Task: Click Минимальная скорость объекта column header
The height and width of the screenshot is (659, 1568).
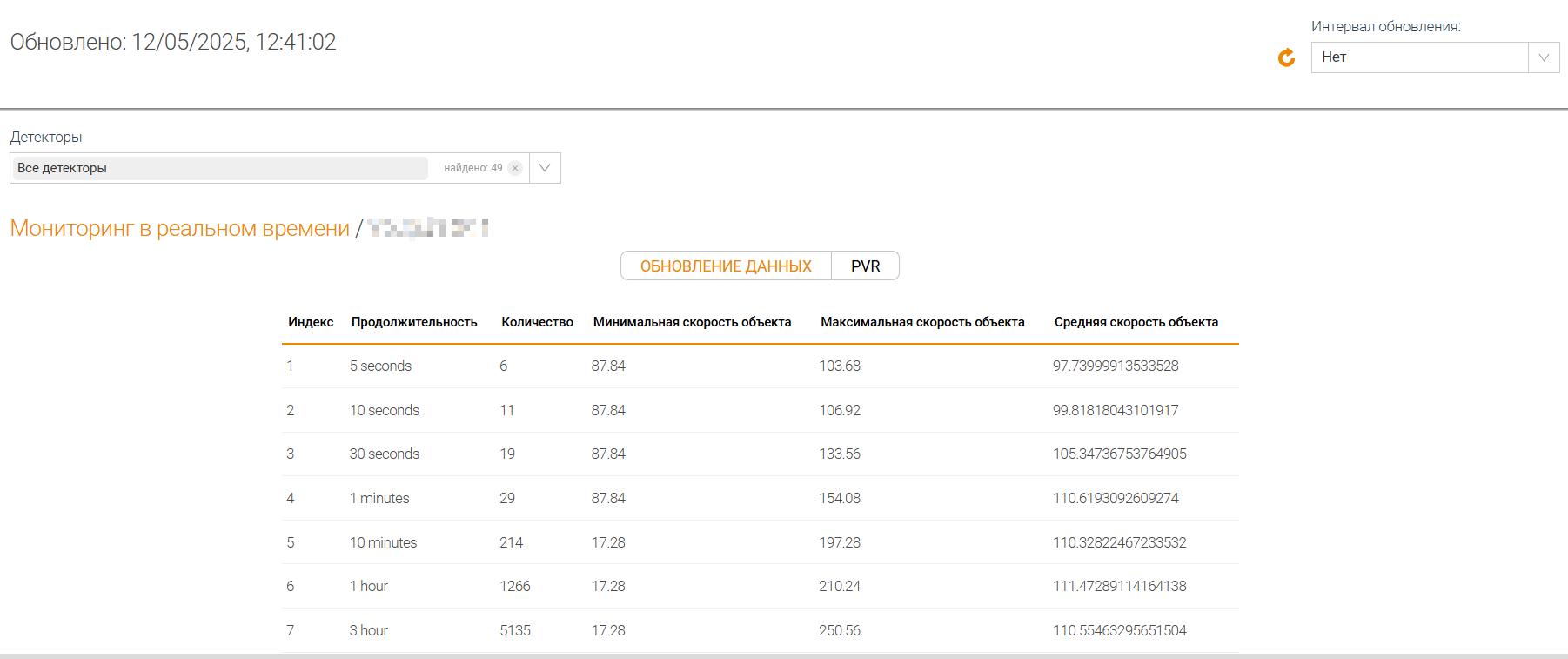Action: point(692,322)
